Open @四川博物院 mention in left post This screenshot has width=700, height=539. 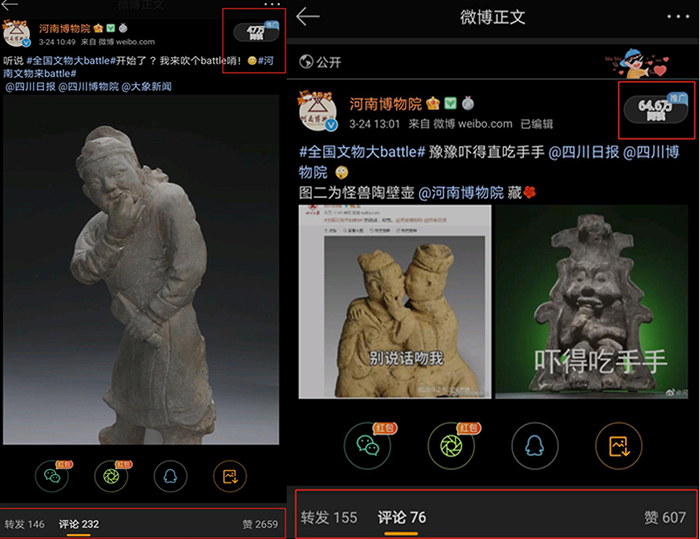(x=88, y=87)
